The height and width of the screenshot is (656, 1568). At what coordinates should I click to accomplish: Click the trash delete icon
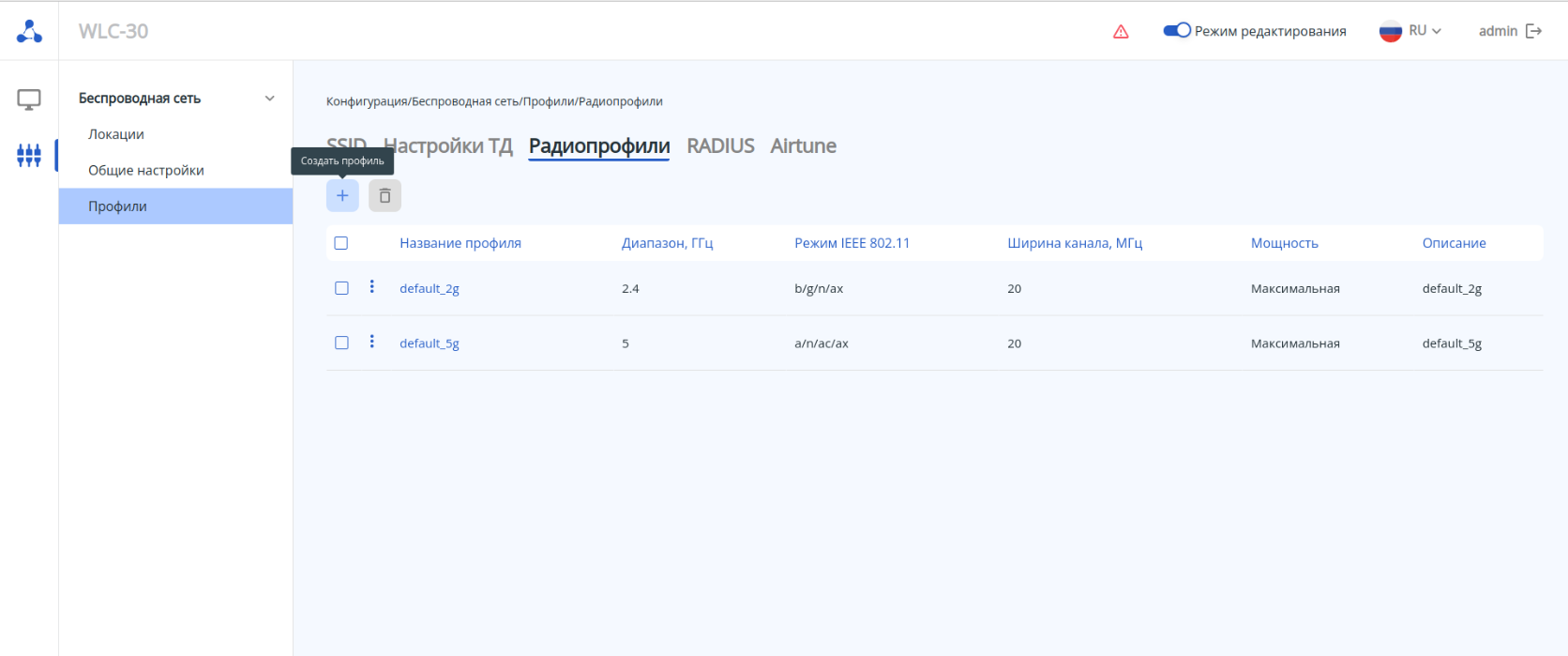[384, 195]
